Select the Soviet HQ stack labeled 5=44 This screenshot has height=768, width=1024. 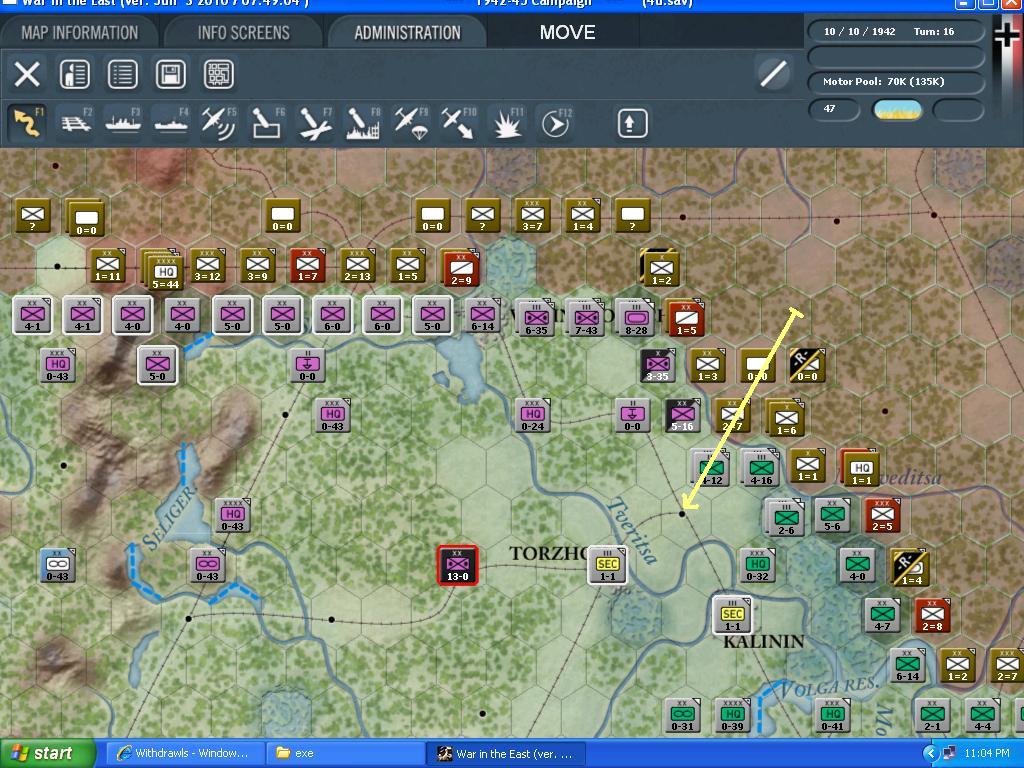[x=165, y=270]
